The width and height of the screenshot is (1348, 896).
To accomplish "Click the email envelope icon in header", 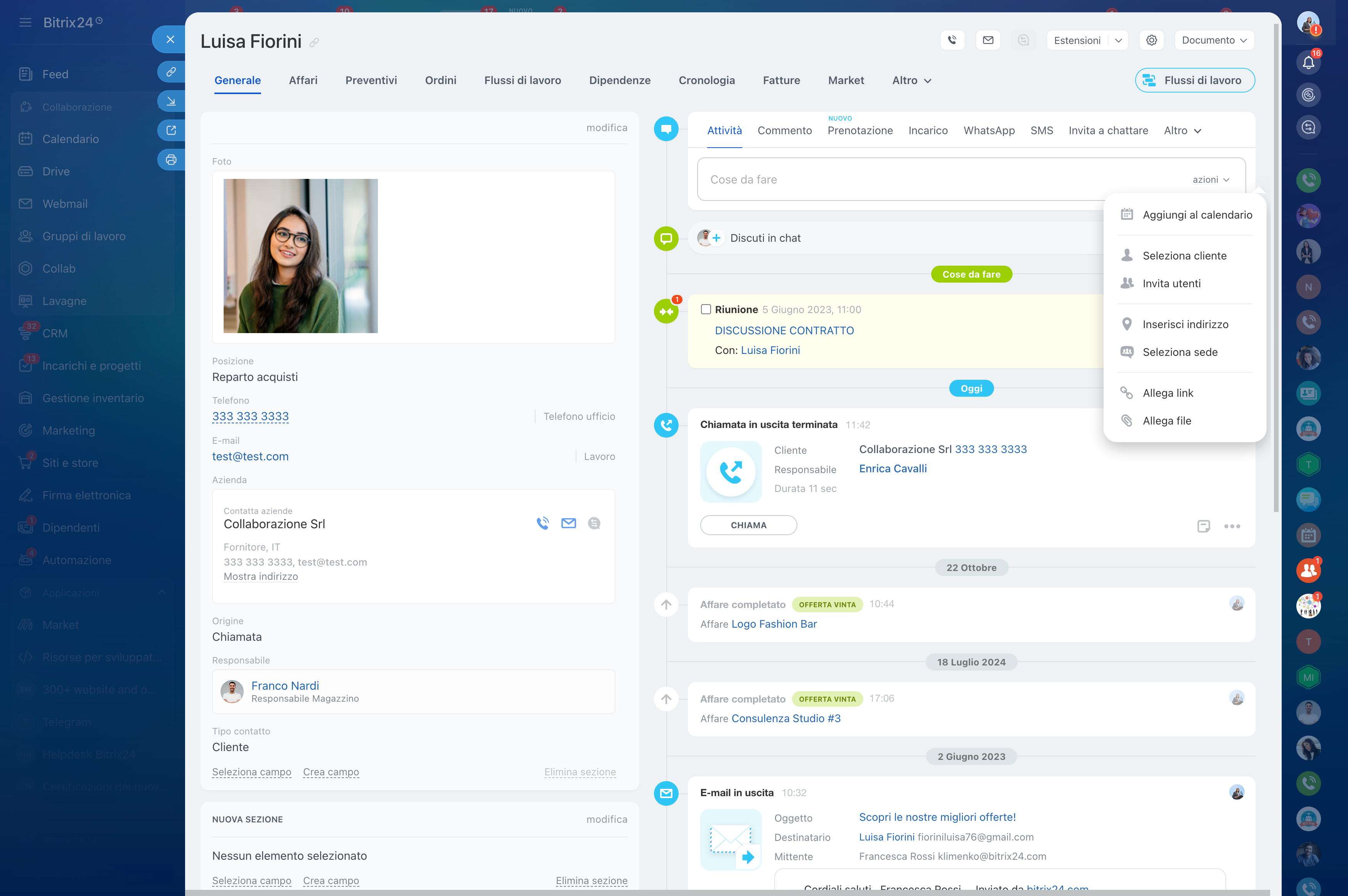I will tap(988, 40).
